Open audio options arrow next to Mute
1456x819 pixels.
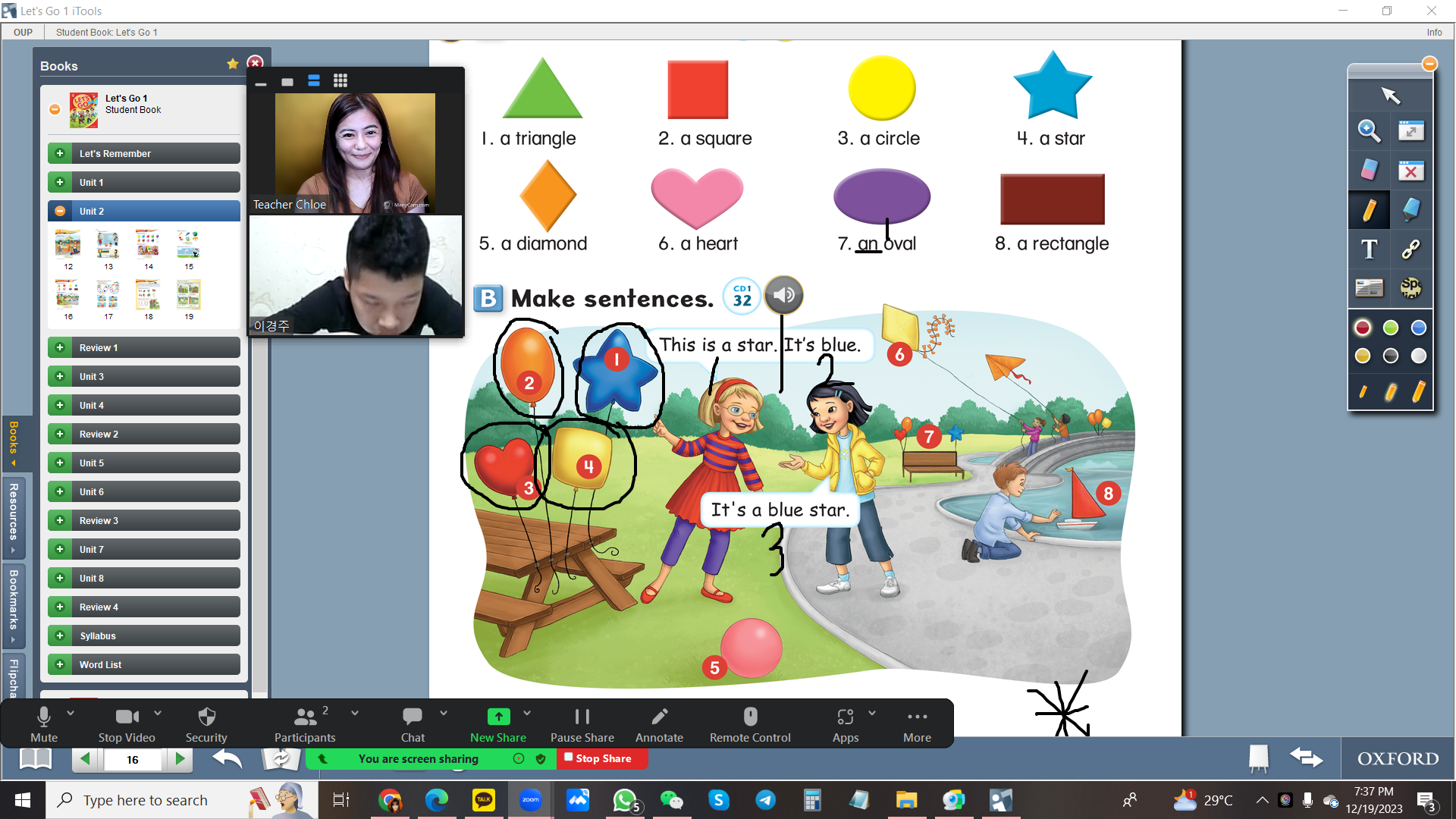pyautogui.click(x=71, y=713)
